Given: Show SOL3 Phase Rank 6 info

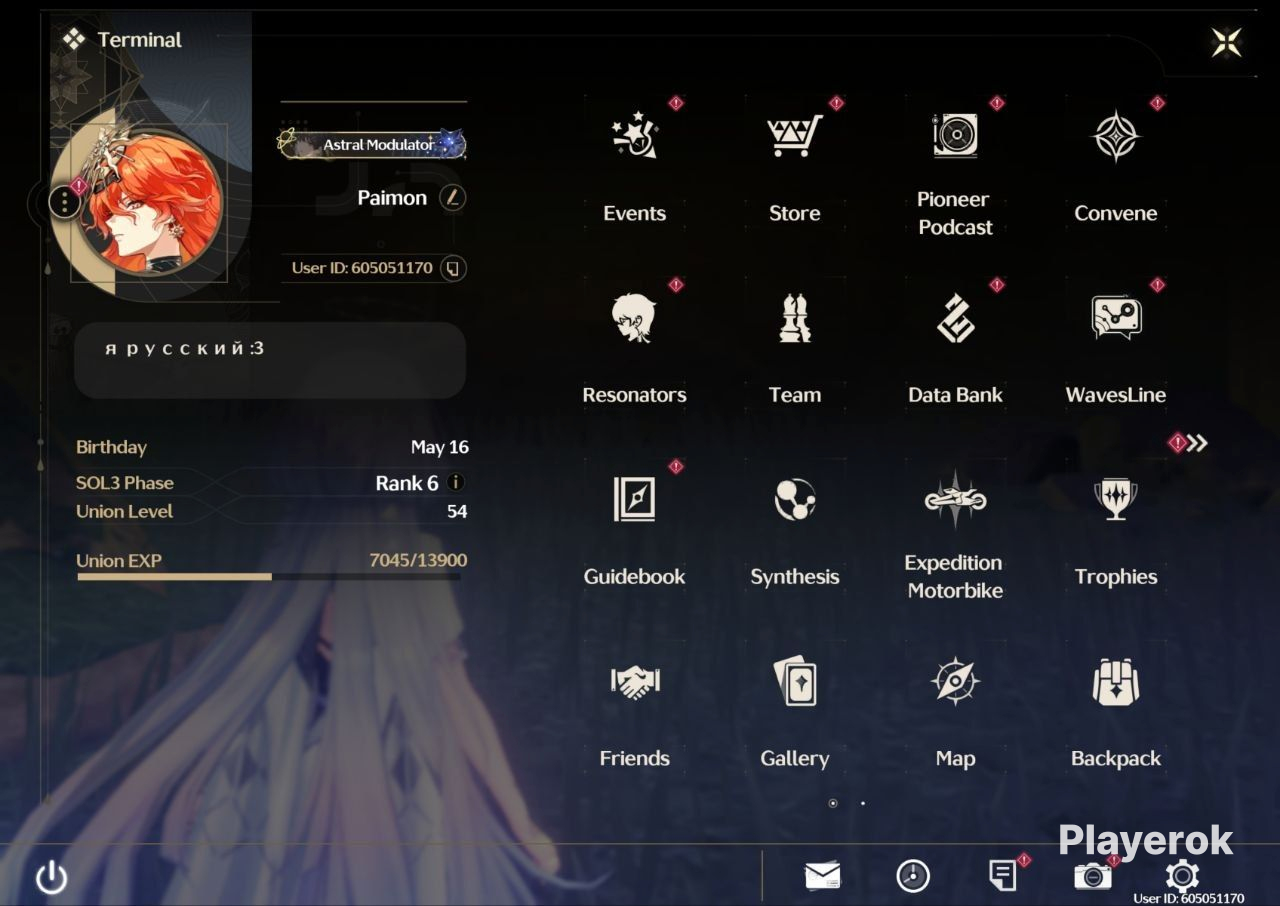Looking at the screenshot, I should (x=456, y=482).
